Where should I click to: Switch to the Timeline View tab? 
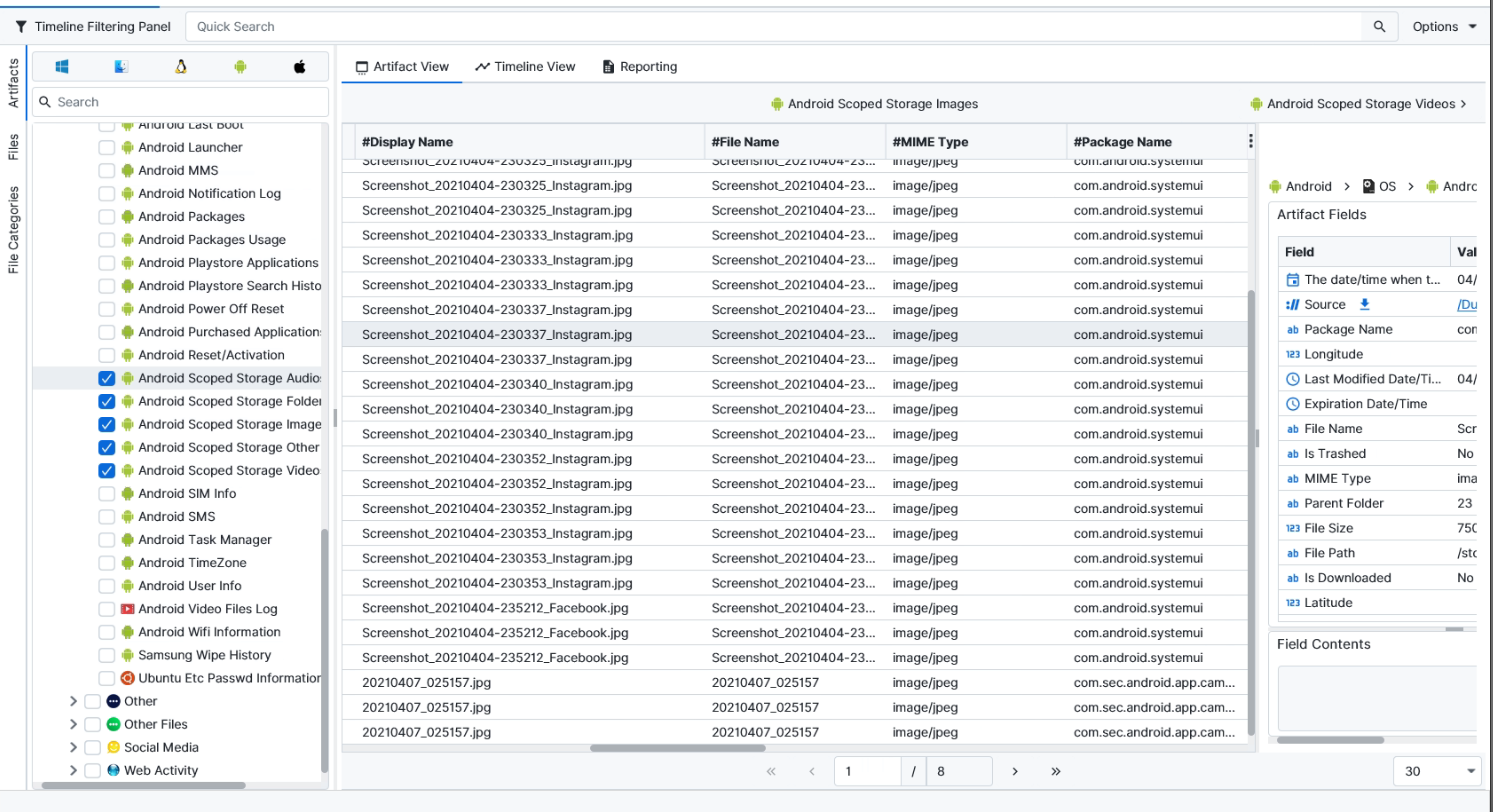click(x=525, y=66)
